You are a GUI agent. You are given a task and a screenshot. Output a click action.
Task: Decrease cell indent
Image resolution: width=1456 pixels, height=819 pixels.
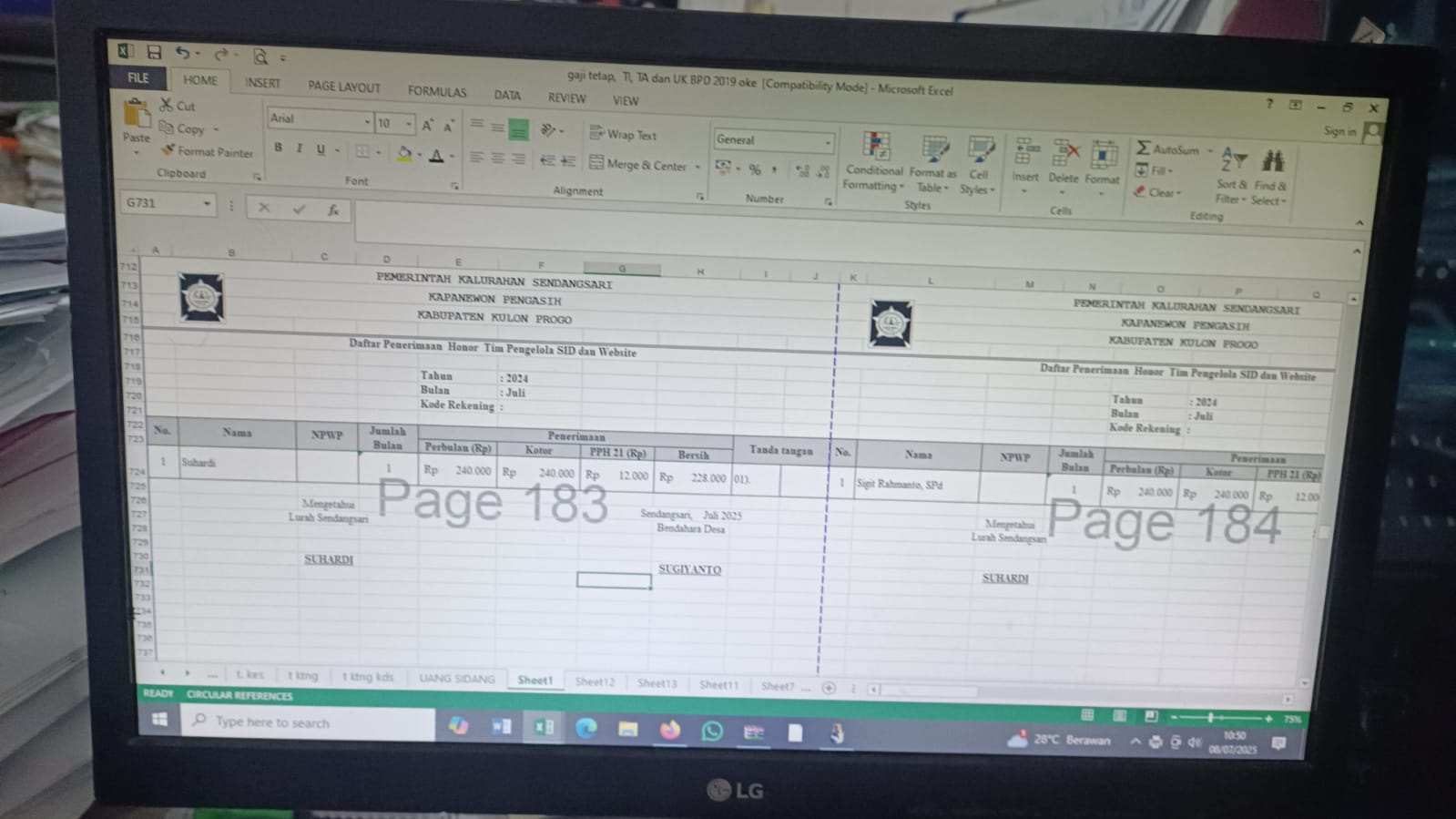coord(547,160)
